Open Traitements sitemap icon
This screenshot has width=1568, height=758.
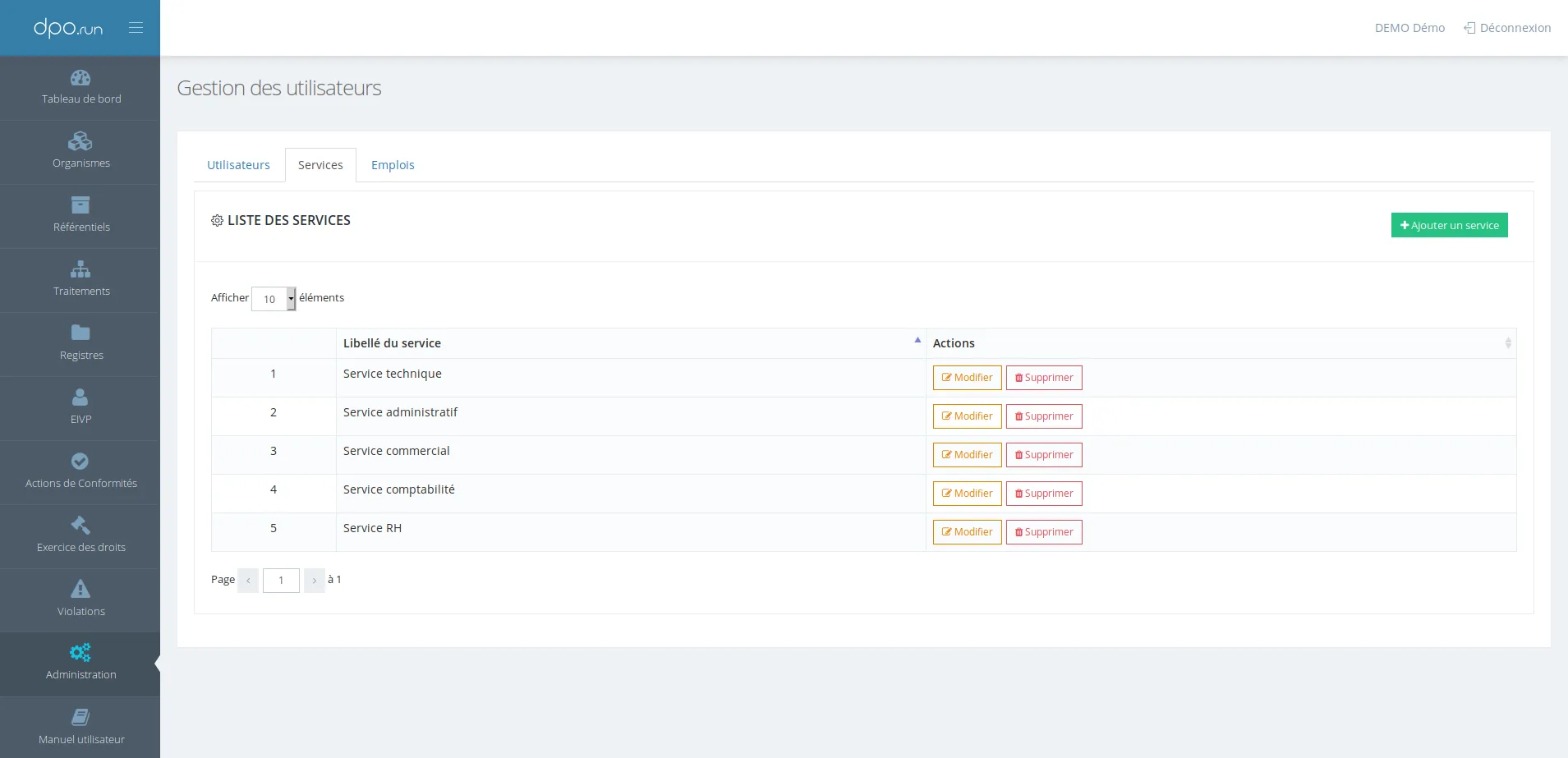pos(80,269)
